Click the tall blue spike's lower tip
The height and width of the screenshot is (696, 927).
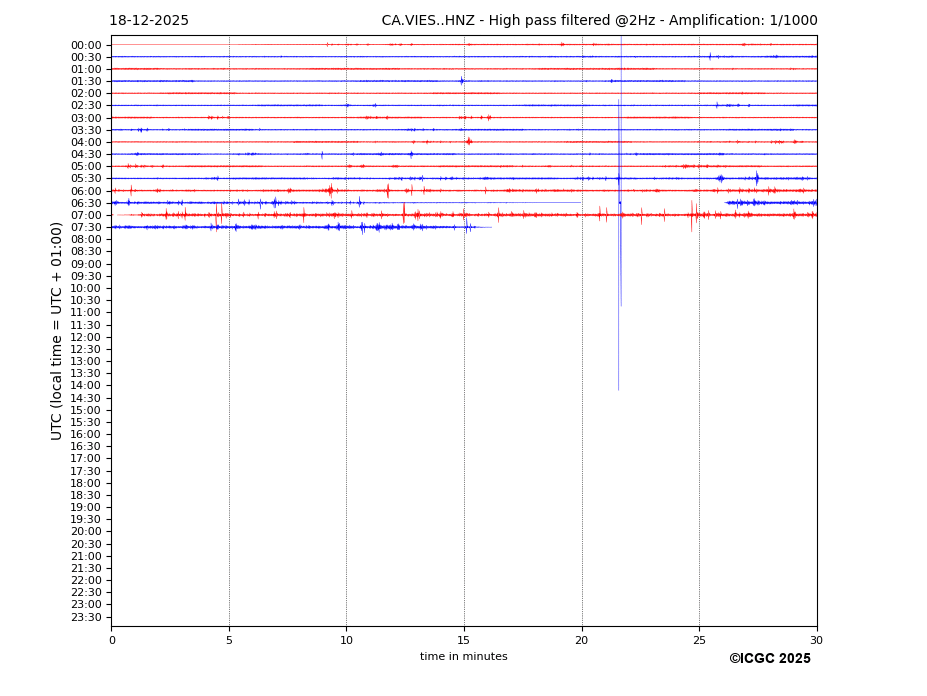618,388
